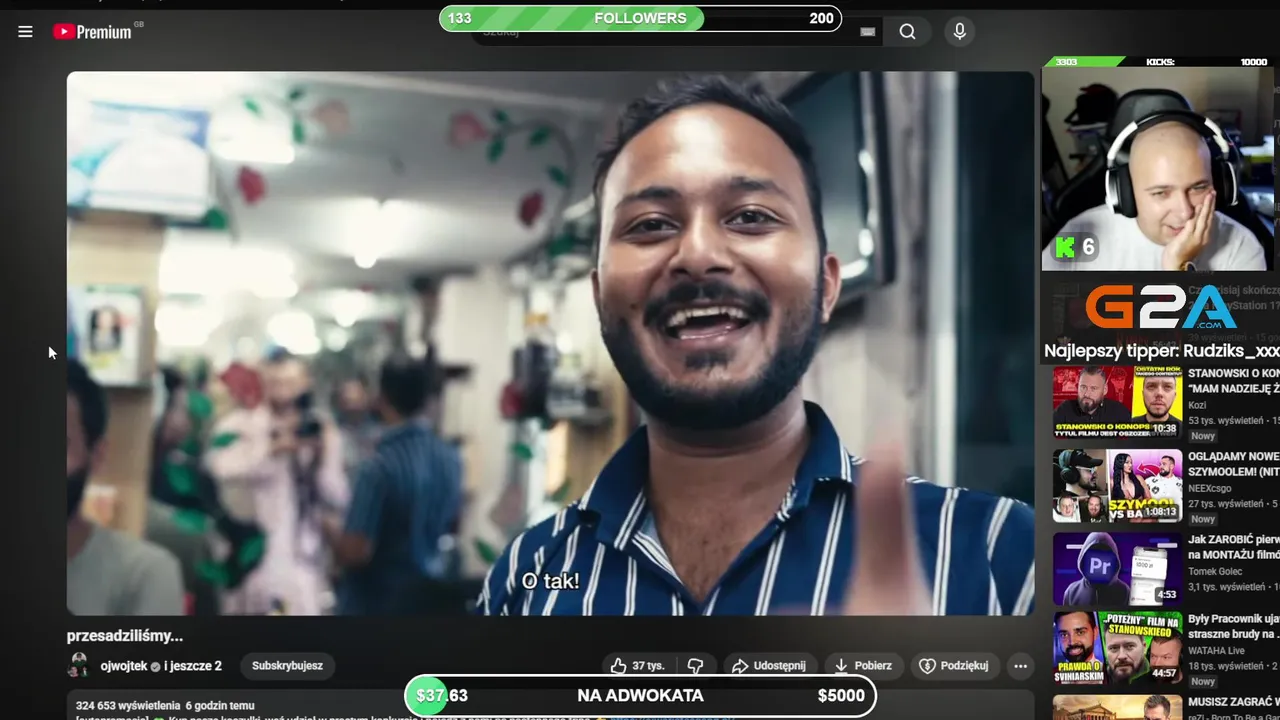This screenshot has height=720, width=1280.
Task: Click the NEEXcsgo channel name
Action: tap(1211, 488)
